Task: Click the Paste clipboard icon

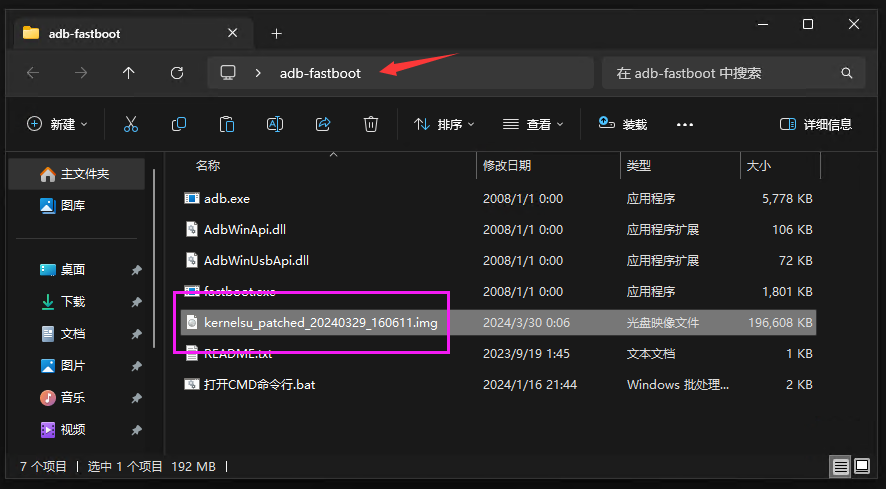Action: point(227,124)
